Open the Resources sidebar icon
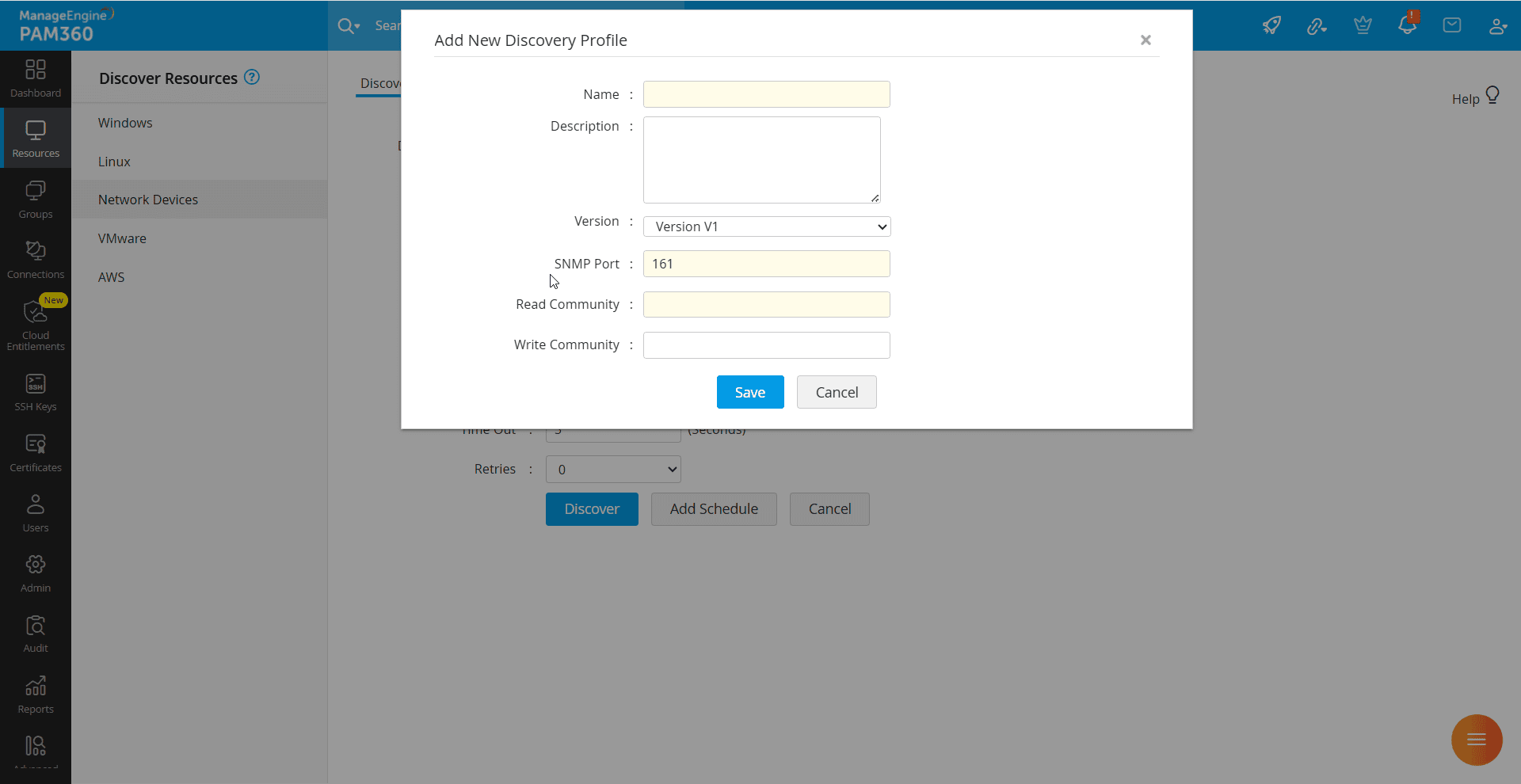 36,139
